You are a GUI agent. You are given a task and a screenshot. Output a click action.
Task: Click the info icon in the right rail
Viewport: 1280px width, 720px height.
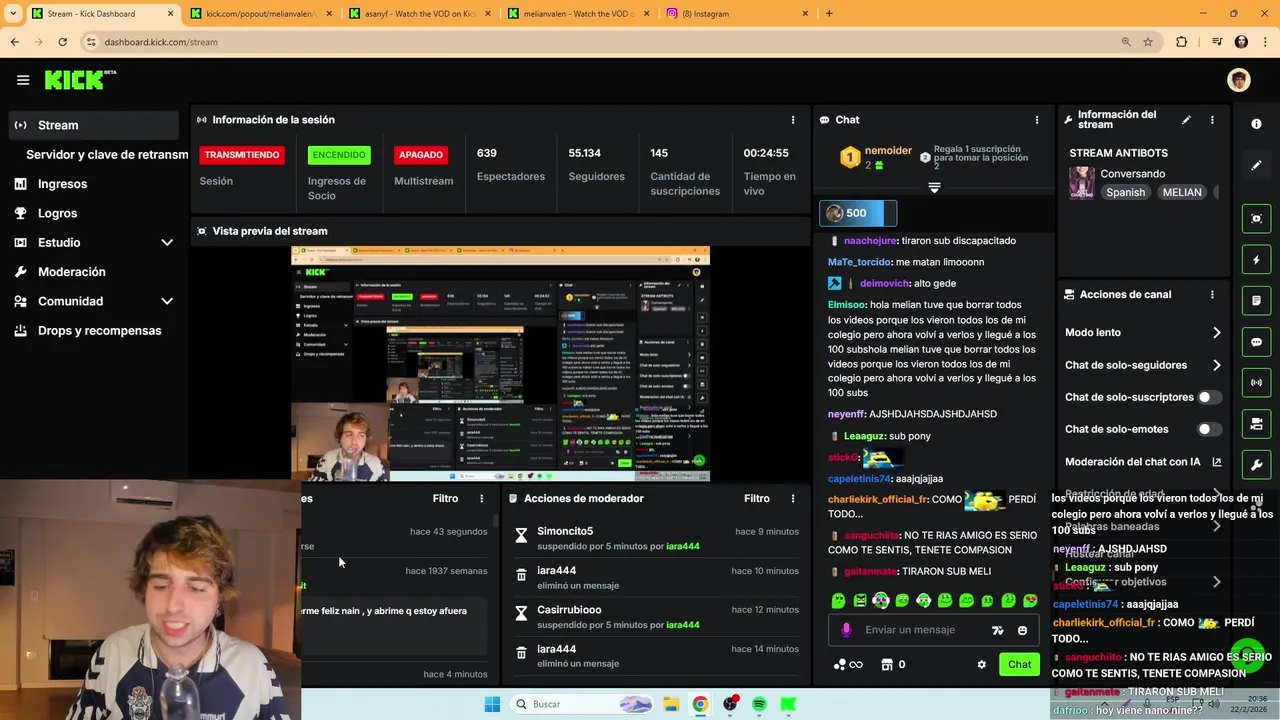click(x=1256, y=124)
